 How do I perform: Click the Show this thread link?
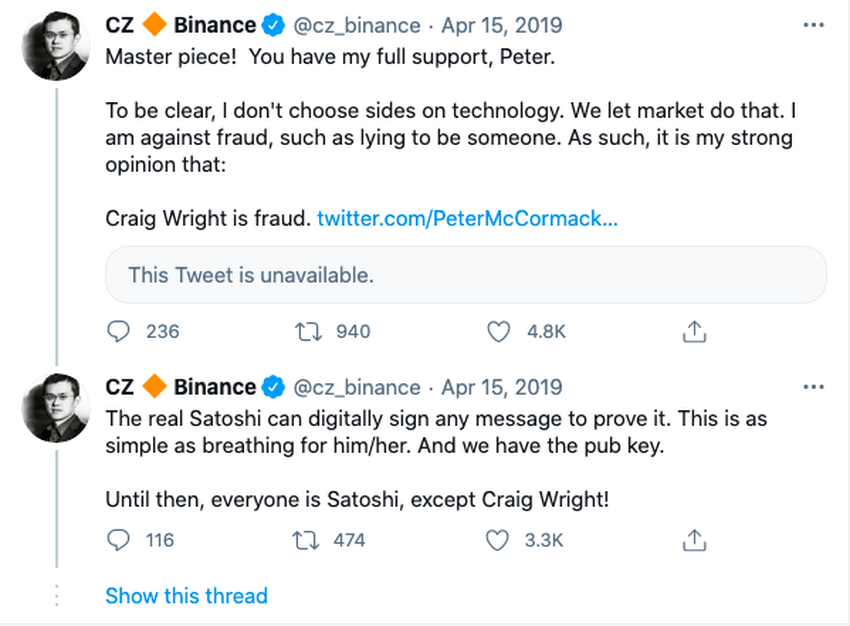186,596
